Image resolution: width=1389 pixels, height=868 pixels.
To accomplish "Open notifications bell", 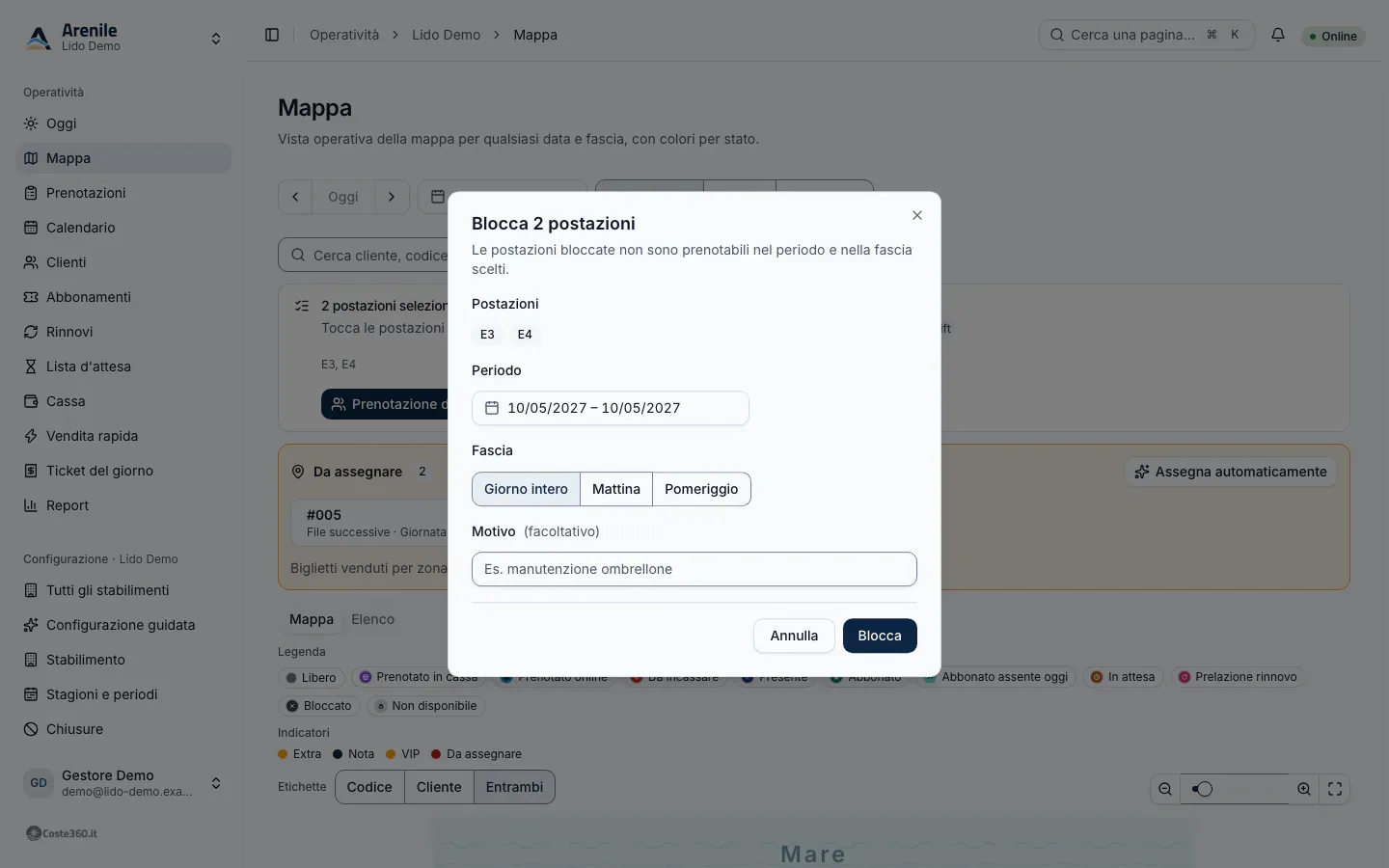I will 1278,35.
